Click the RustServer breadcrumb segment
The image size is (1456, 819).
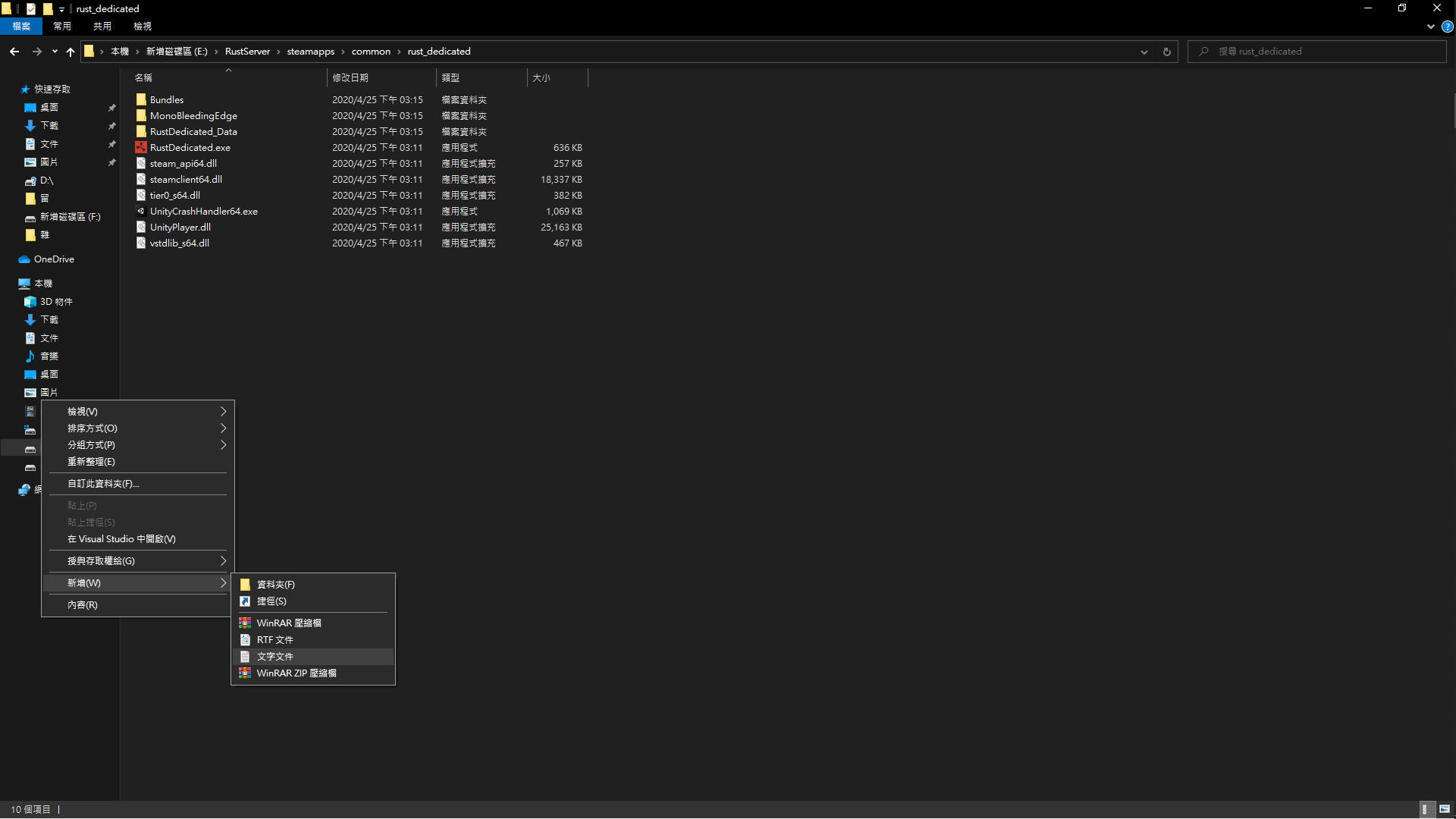[x=247, y=52]
